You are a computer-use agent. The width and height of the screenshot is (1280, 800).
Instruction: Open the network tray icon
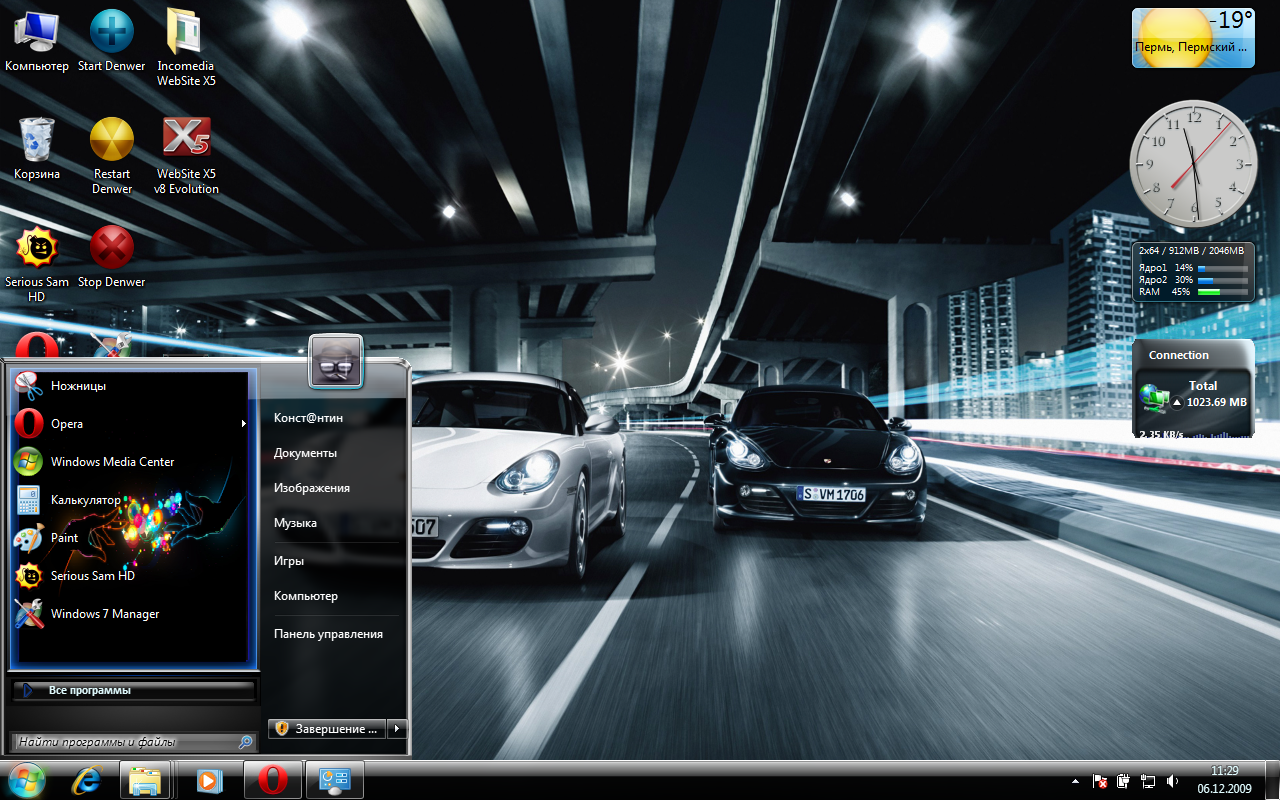coord(1148,780)
